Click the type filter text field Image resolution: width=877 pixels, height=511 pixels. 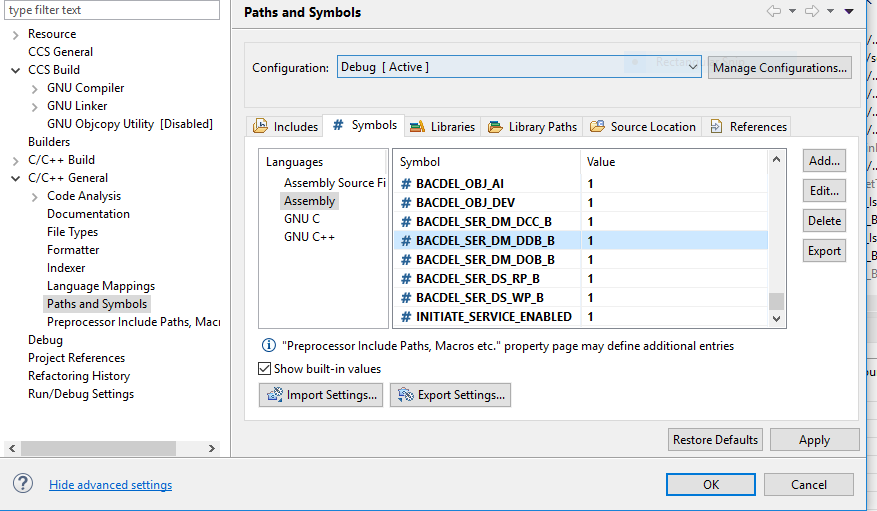[110, 10]
